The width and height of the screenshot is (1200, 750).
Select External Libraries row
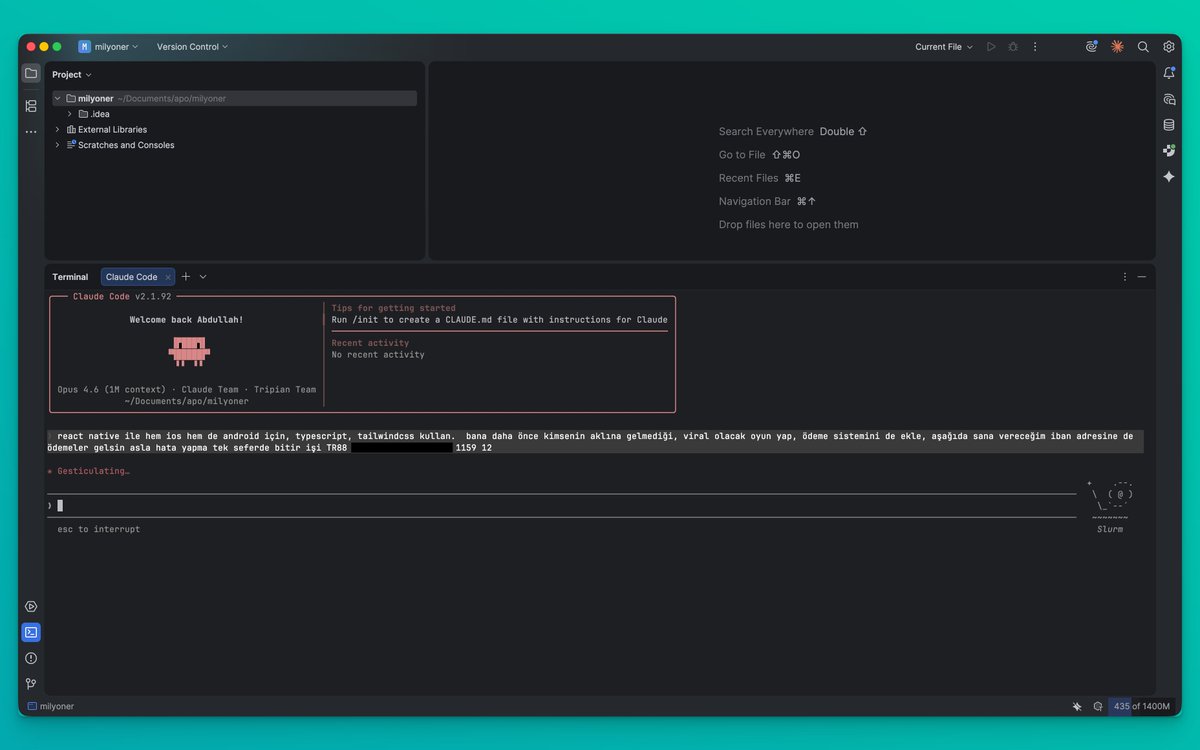tap(234, 130)
